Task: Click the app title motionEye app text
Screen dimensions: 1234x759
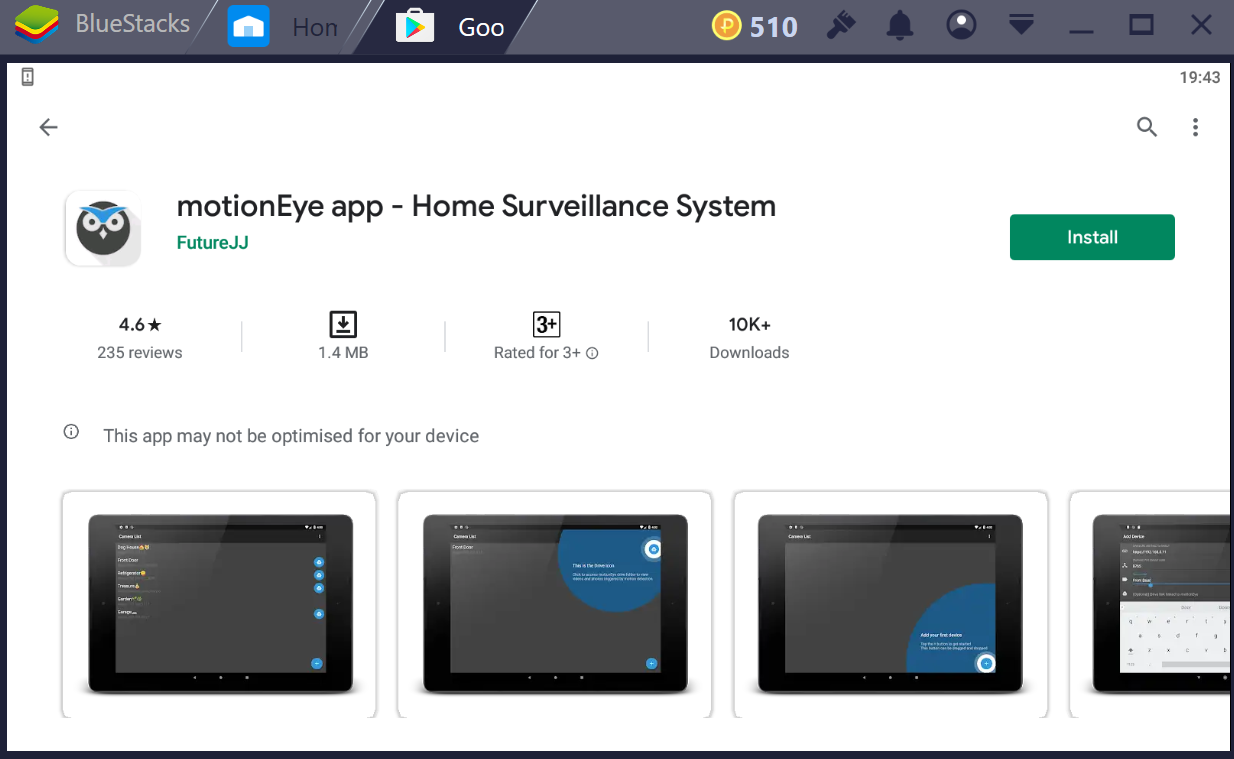Action: coord(476,206)
